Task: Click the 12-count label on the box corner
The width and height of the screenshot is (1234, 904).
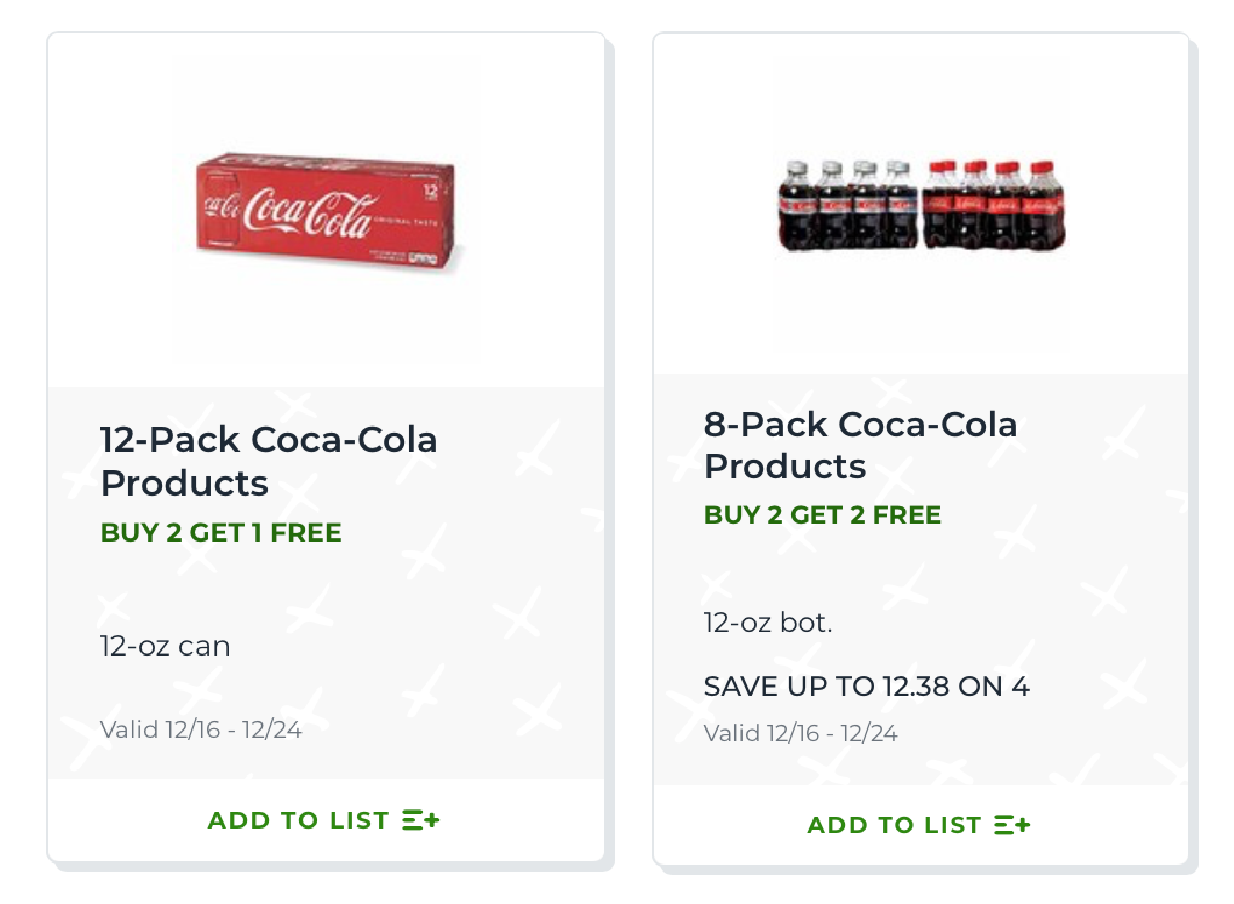Action: [432, 188]
